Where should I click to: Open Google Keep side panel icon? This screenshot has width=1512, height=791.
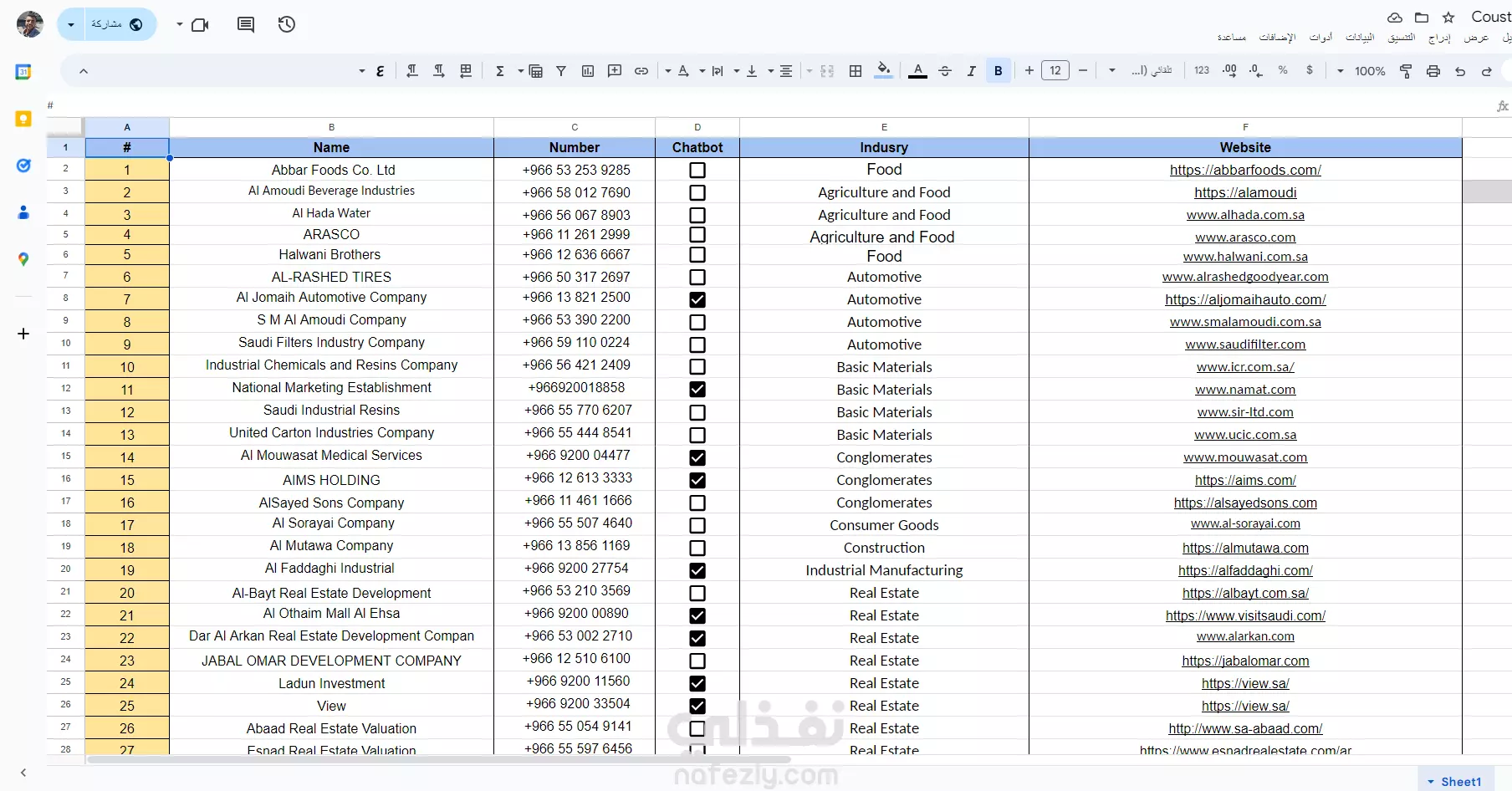pyautogui.click(x=23, y=119)
